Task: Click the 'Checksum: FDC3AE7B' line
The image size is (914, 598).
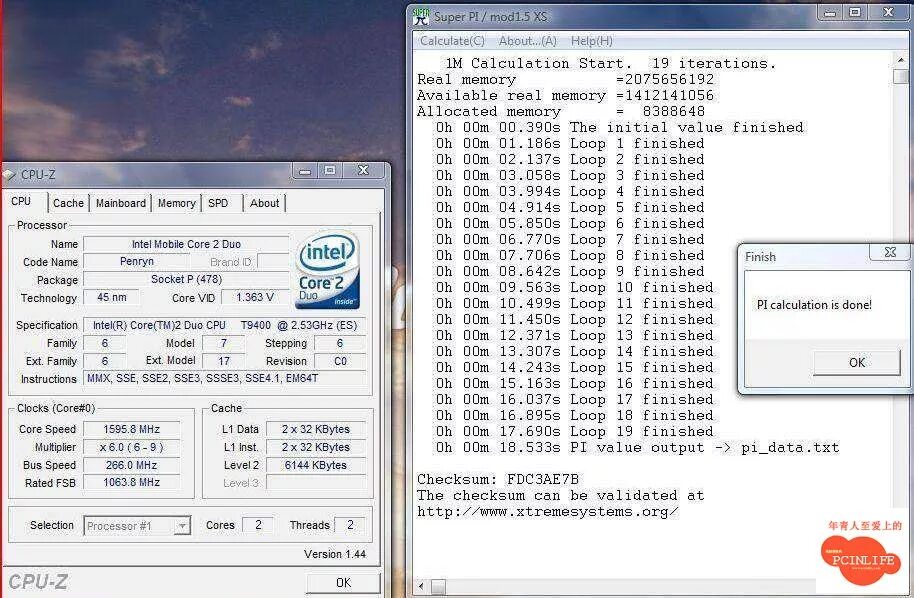Action: point(498,479)
